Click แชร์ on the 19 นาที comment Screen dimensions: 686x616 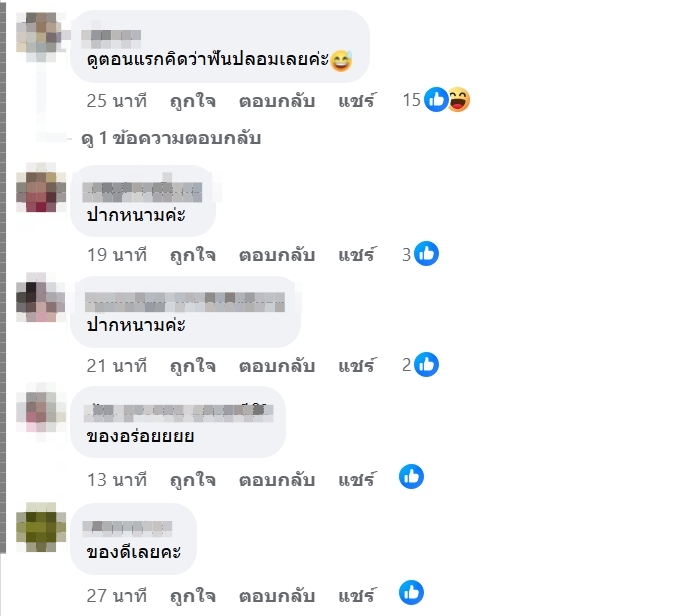click(357, 254)
